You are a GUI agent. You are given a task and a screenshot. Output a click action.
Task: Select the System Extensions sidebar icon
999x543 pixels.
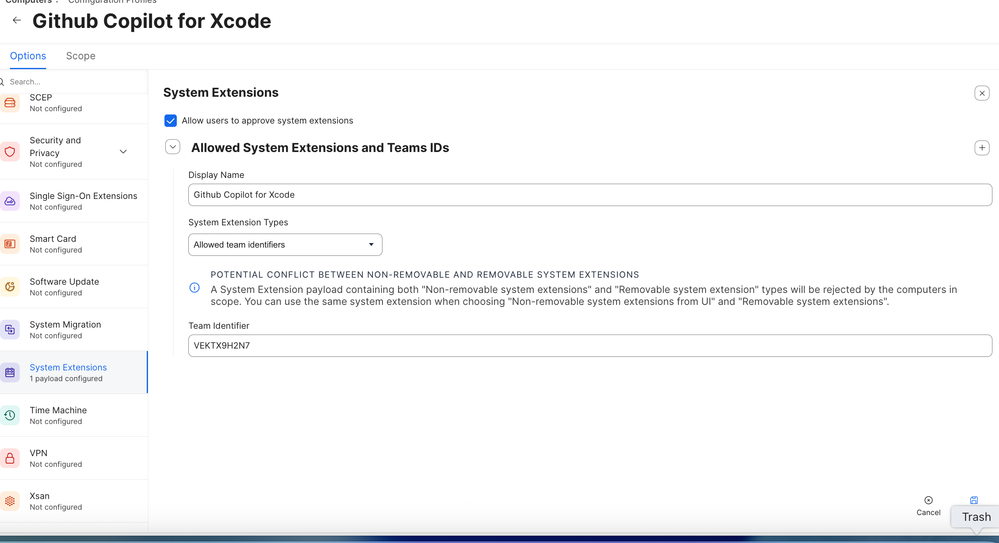tap(10, 372)
